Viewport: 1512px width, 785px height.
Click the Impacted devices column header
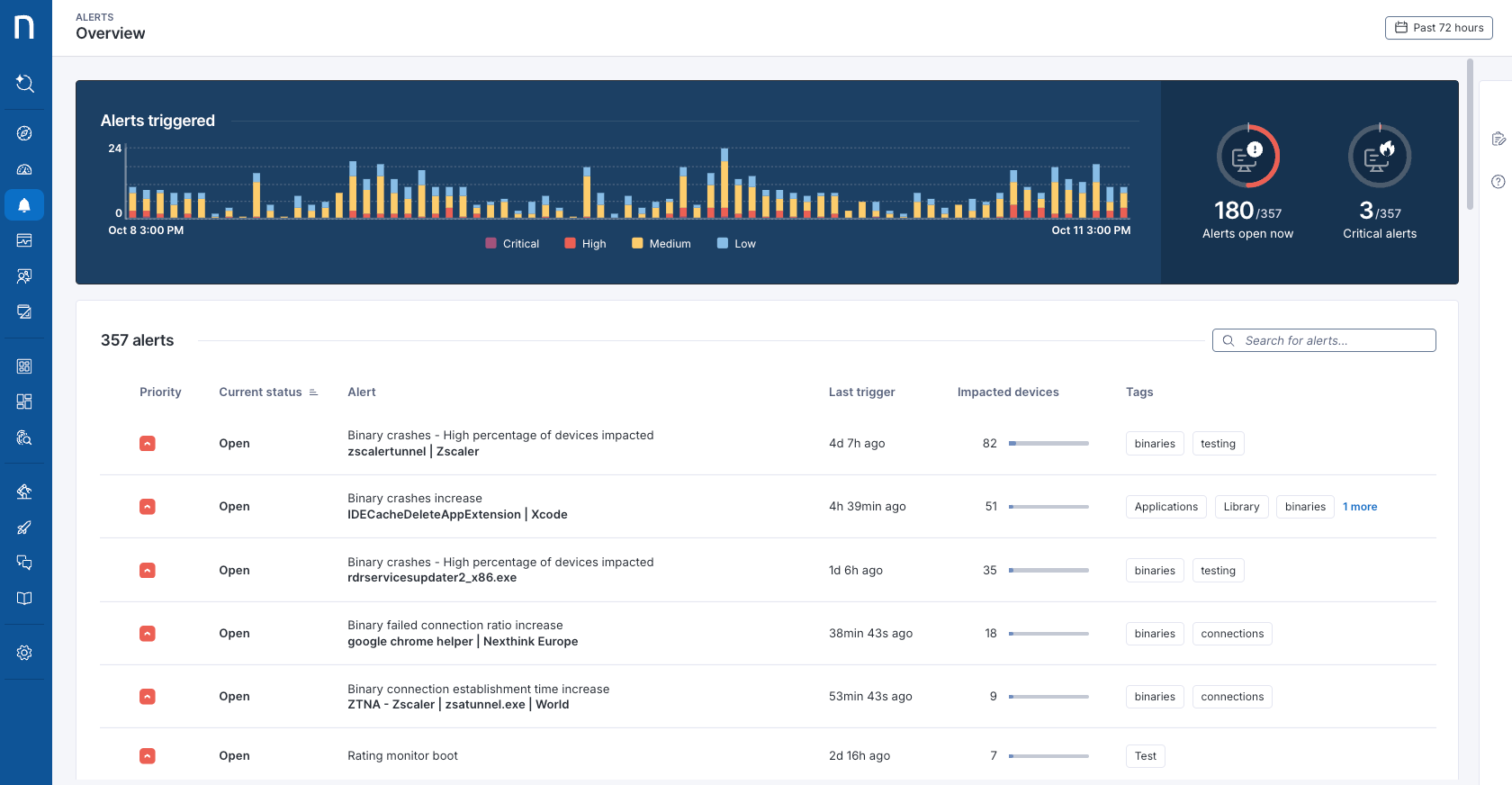pyautogui.click(x=1007, y=392)
